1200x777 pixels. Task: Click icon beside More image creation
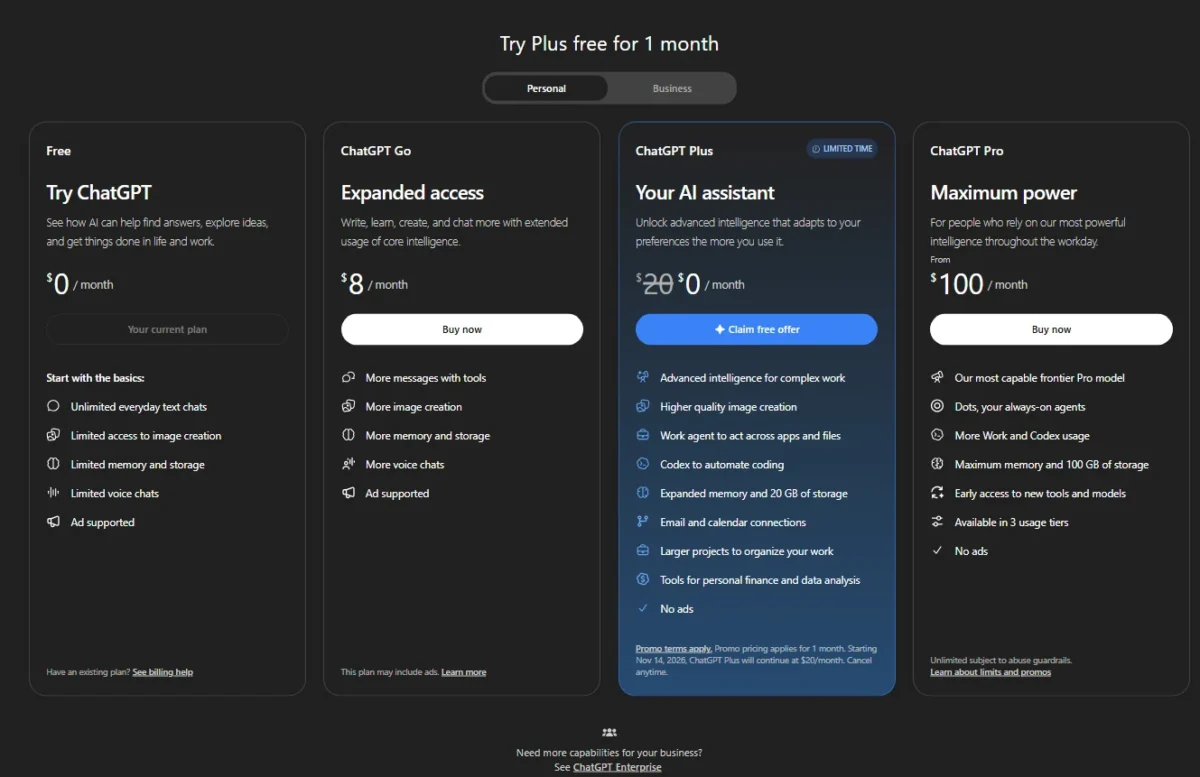pyautogui.click(x=348, y=407)
